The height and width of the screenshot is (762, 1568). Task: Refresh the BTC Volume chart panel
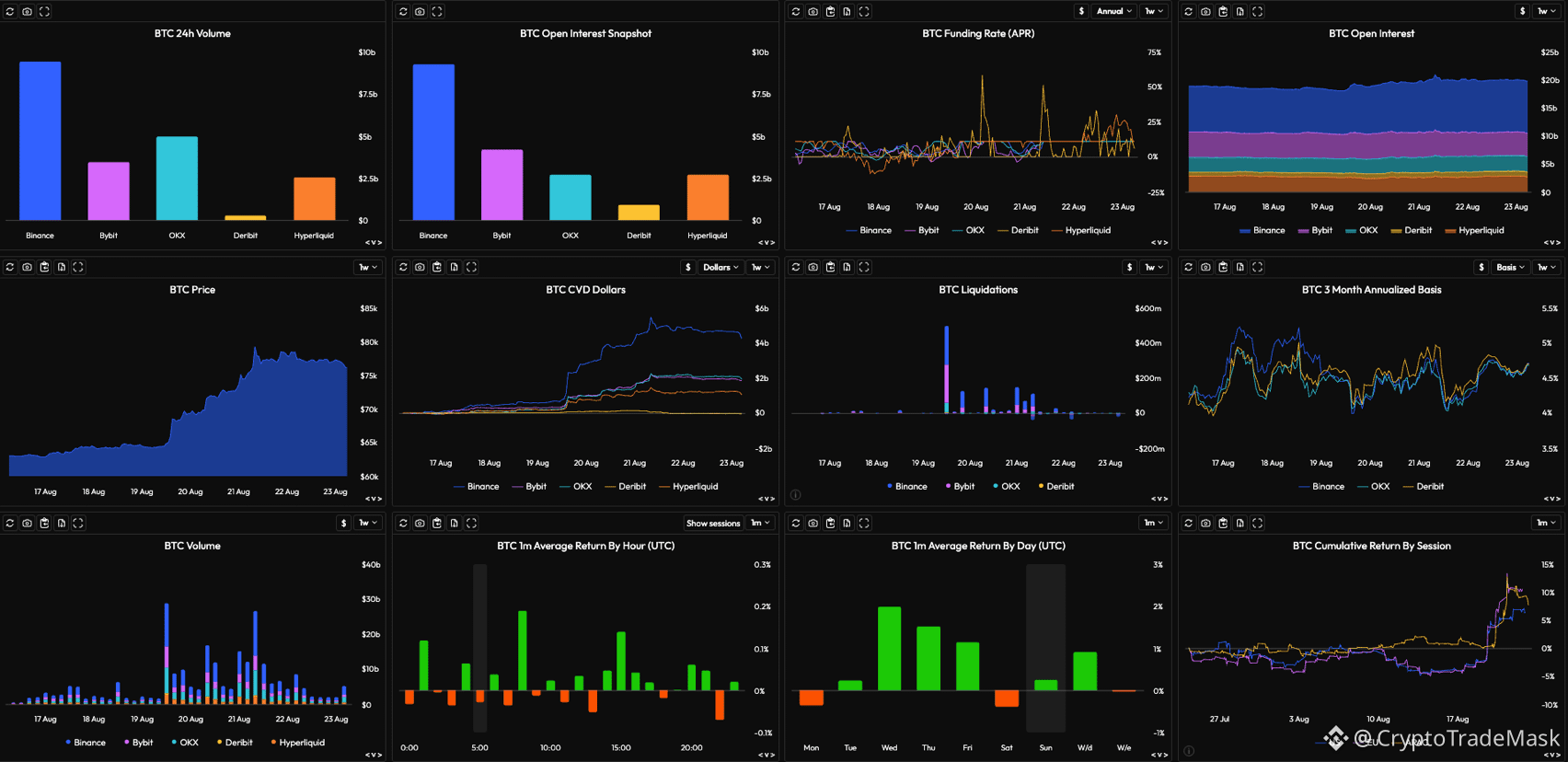(10, 524)
